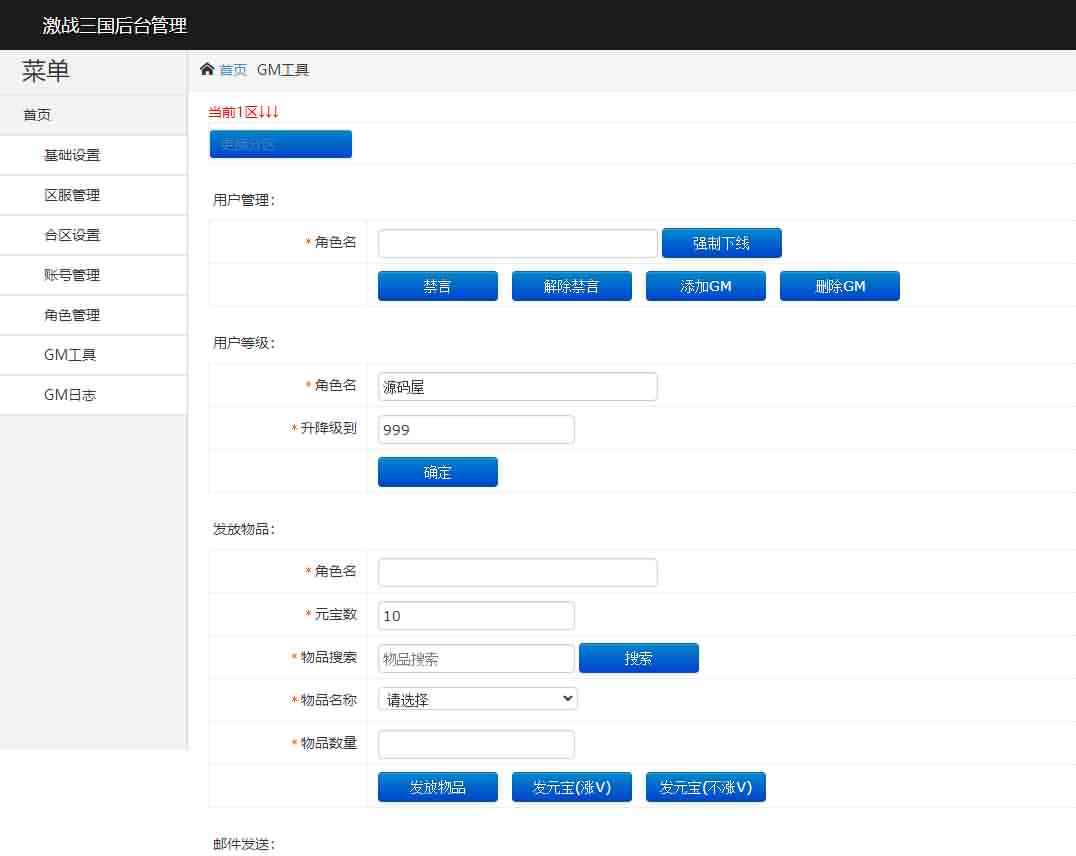Select 区服管理 from sidebar
This screenshot has width=1076, height=856.
point(72,195)
